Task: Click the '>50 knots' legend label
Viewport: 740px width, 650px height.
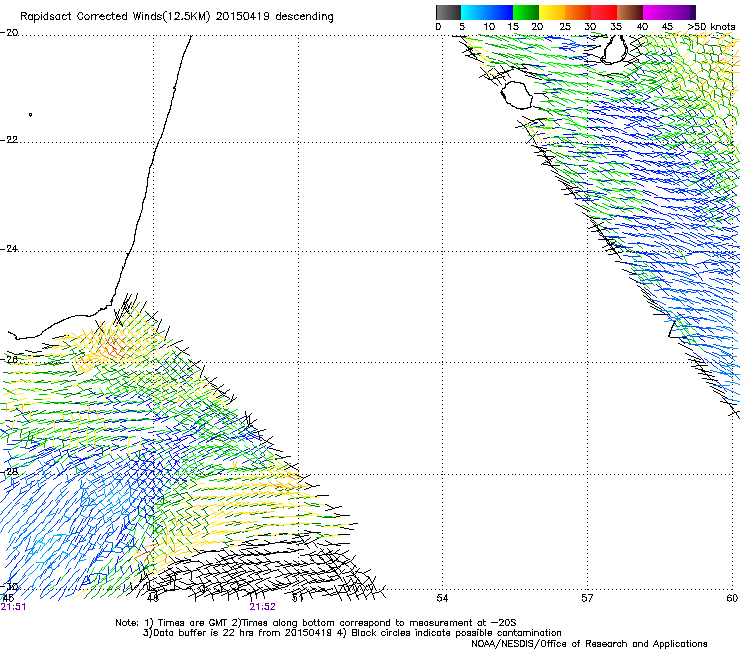Action: [711, 27]
